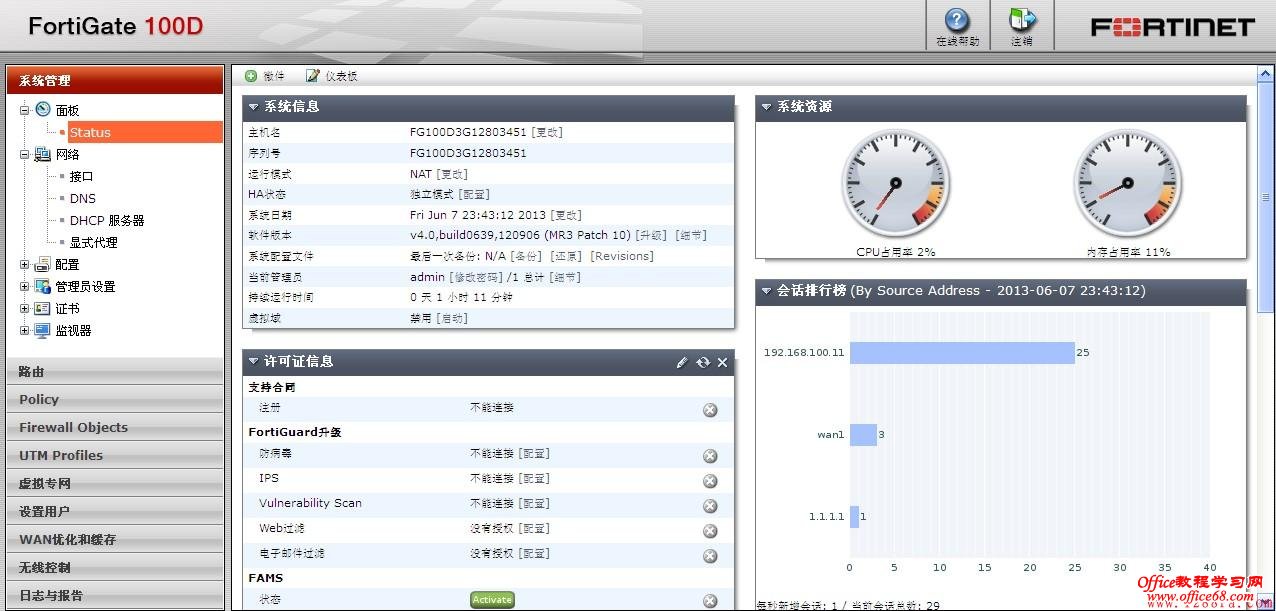Viewport: 1276px width, 611px height.
Task: Click the logout icon in header
Action: tap(1022, 20)
